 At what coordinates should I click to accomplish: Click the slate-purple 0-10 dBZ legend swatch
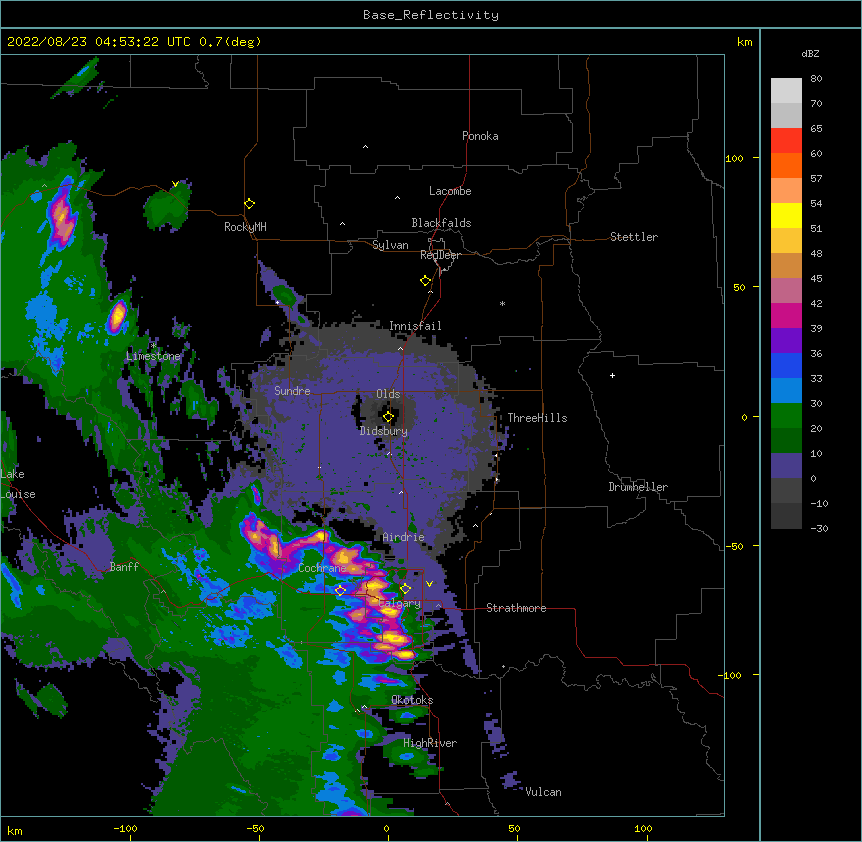[786, 466]
